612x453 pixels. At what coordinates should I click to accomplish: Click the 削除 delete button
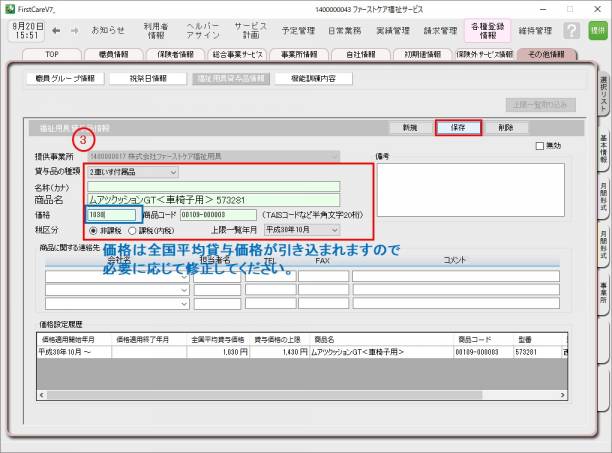coord(507,128)
